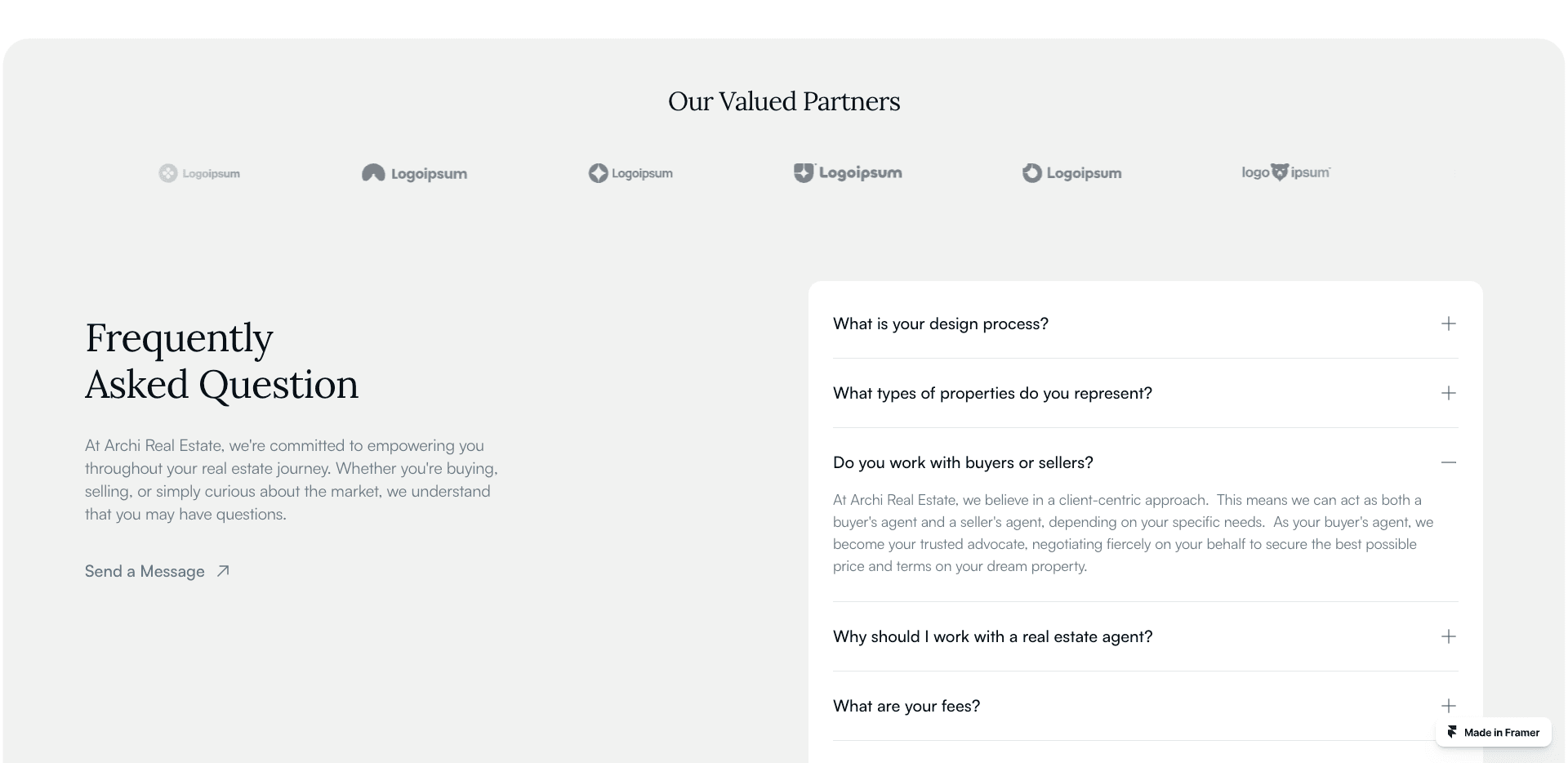Viewport: 1568px width, 763px height.
Task: Expand the fees question with plus icon
Action: 1449,706
